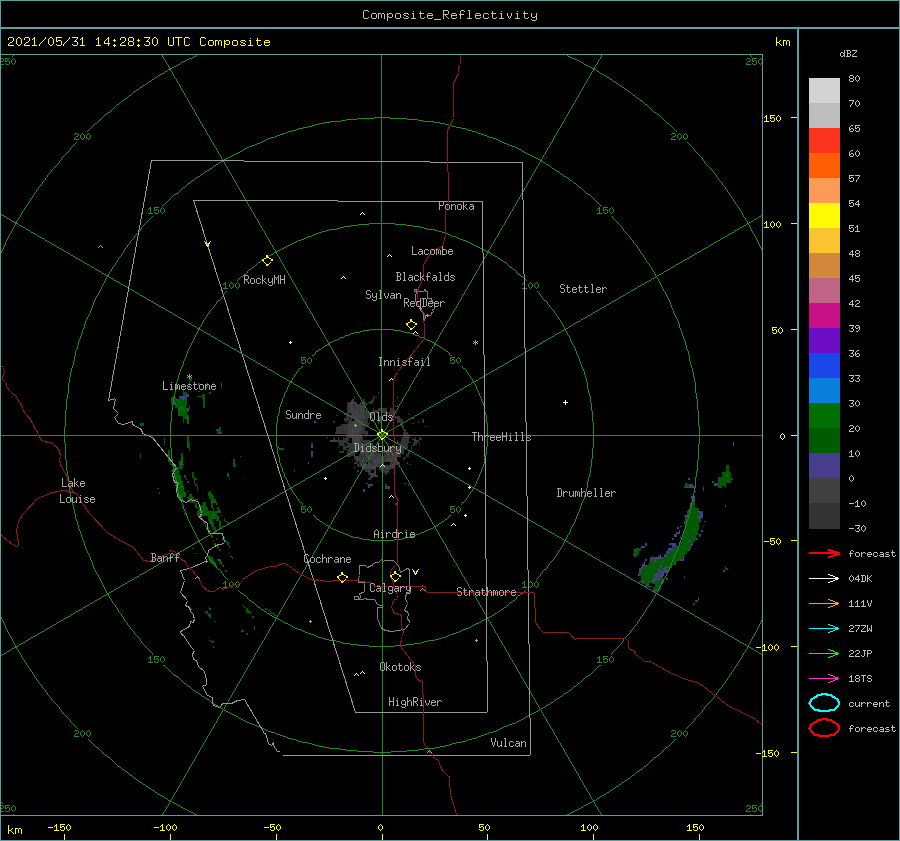The image size is (900, 841).
Task: Select the orange 57–60 dBZ swatch
Action: pos(824,166)
